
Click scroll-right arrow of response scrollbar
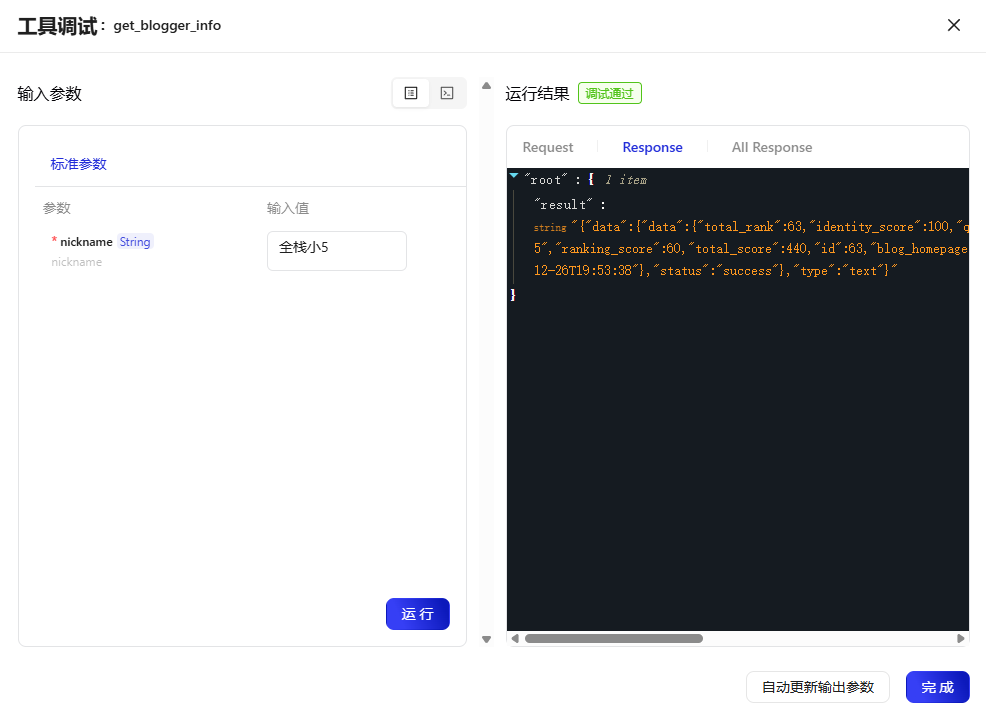tap(960, 638)
